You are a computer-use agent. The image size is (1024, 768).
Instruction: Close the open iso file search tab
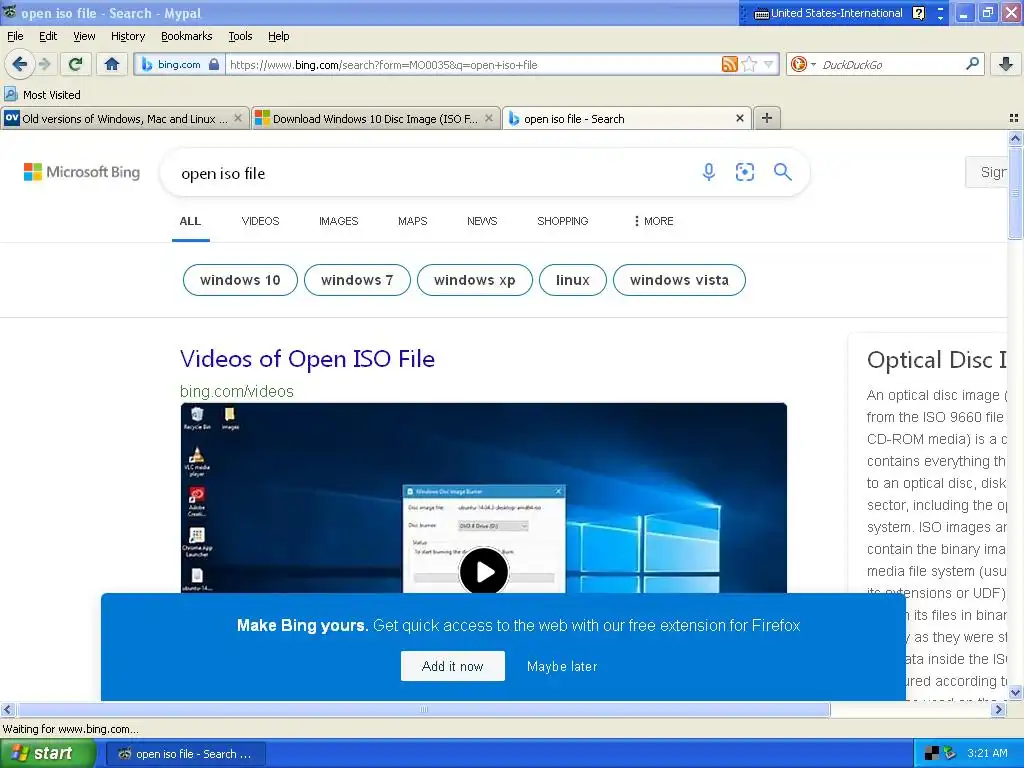(x=740, y=118)
